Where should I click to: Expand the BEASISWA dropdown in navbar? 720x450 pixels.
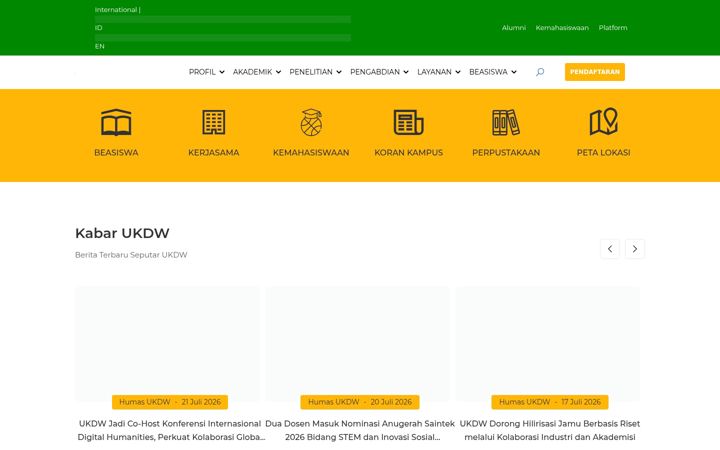(x=493, y=72)
